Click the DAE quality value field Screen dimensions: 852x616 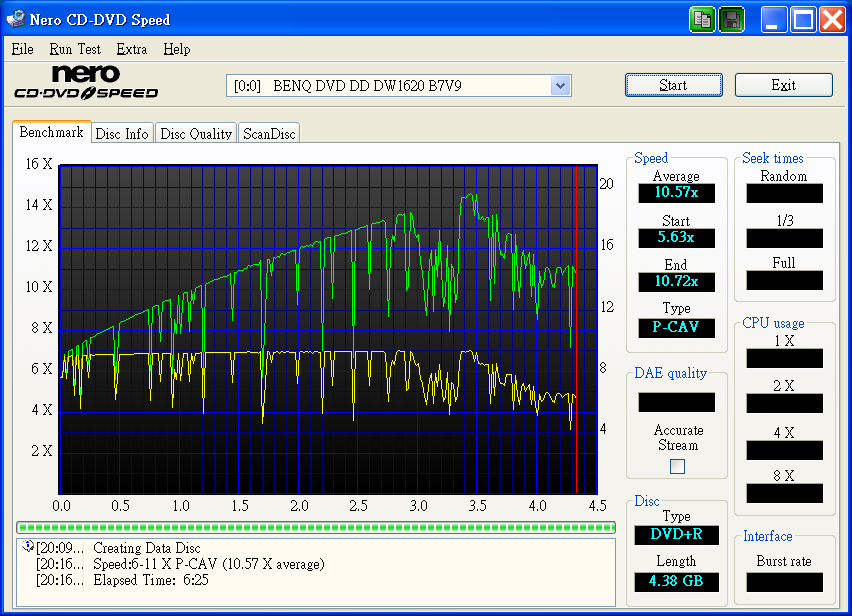pyautogui.click(x=676, y=403)
